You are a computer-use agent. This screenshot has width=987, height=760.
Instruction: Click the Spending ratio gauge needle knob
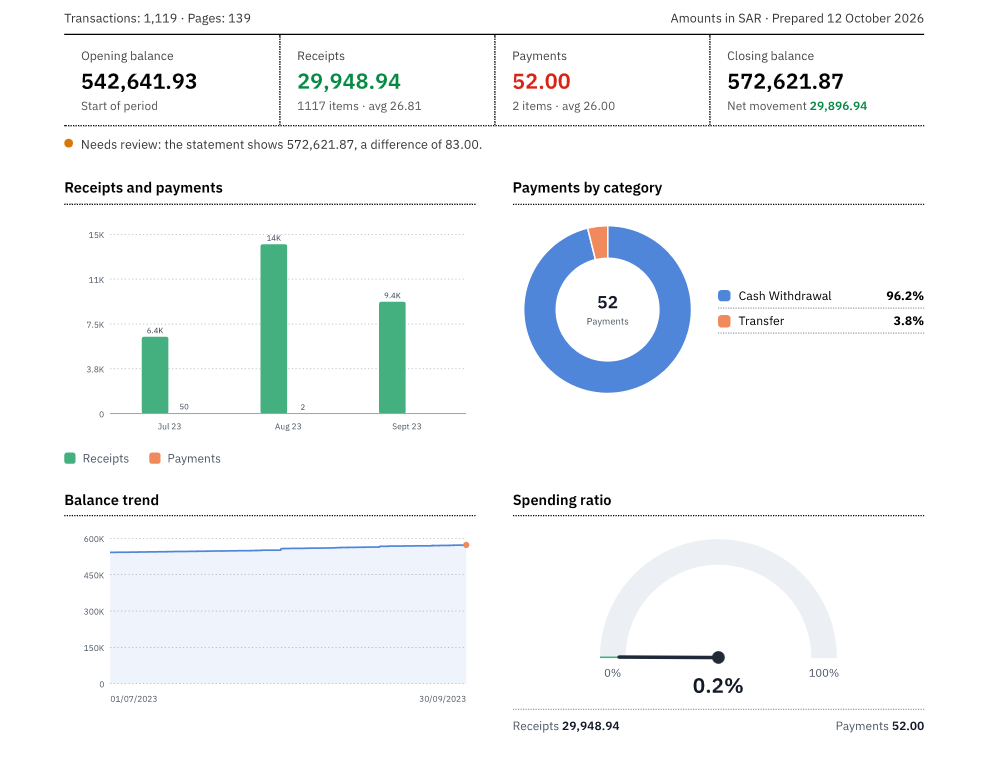point(718,657)
